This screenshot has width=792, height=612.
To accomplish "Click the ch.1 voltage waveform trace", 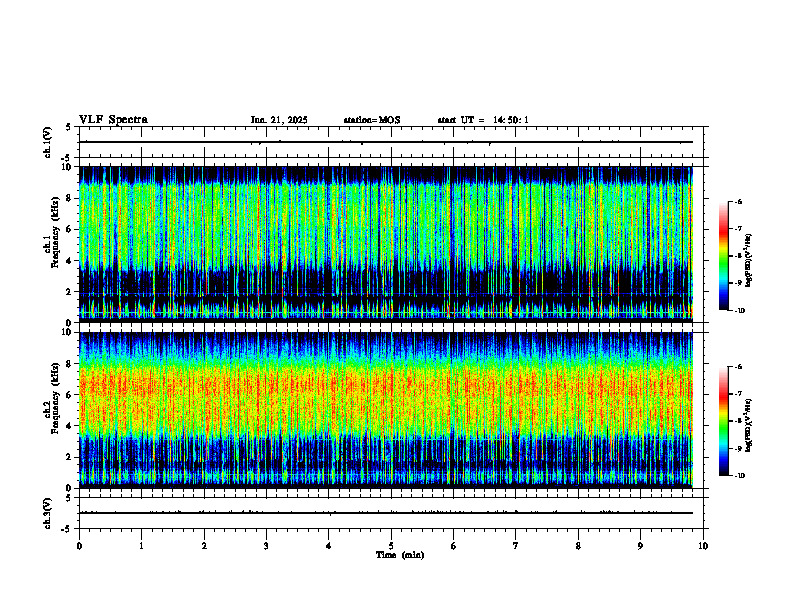I will pyautogui.click(x=386, y=142).
